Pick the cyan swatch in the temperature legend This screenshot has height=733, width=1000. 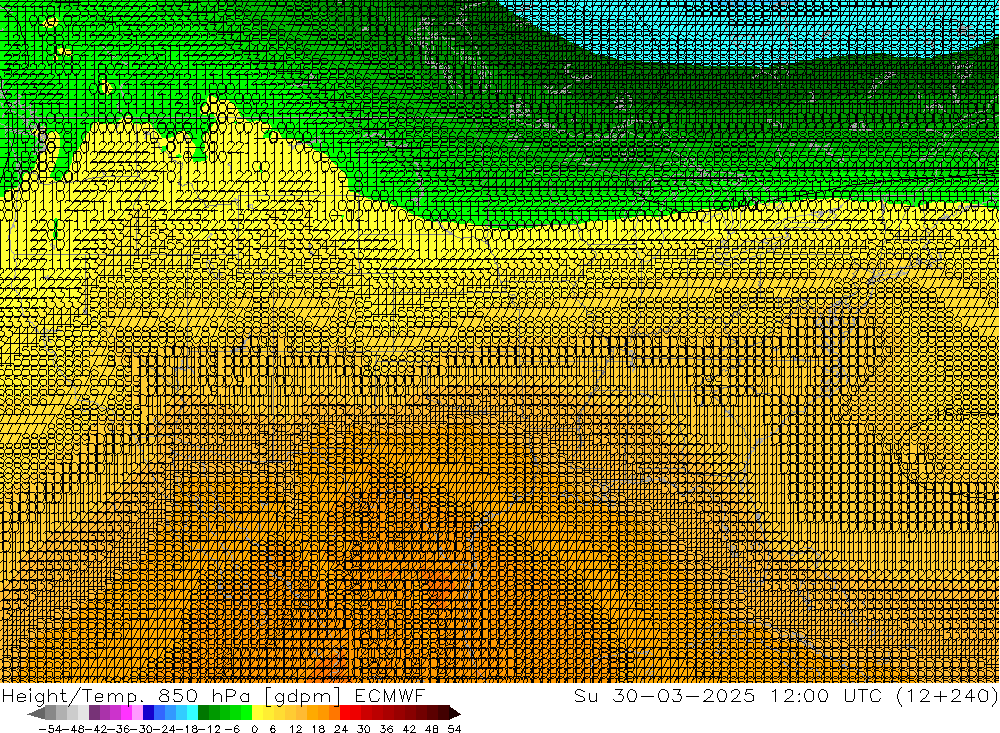[192, 713]
